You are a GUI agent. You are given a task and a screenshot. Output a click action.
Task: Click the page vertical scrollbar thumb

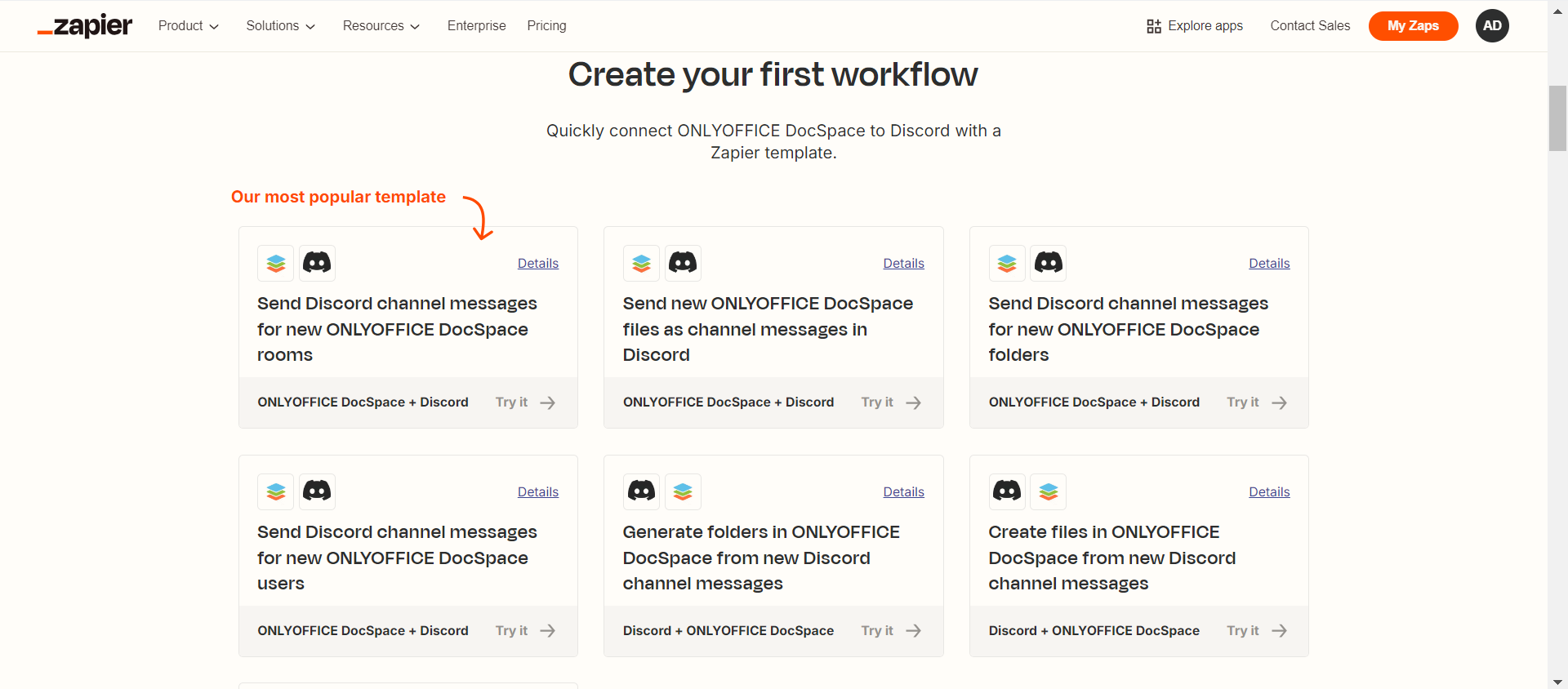coord(1557,118)
